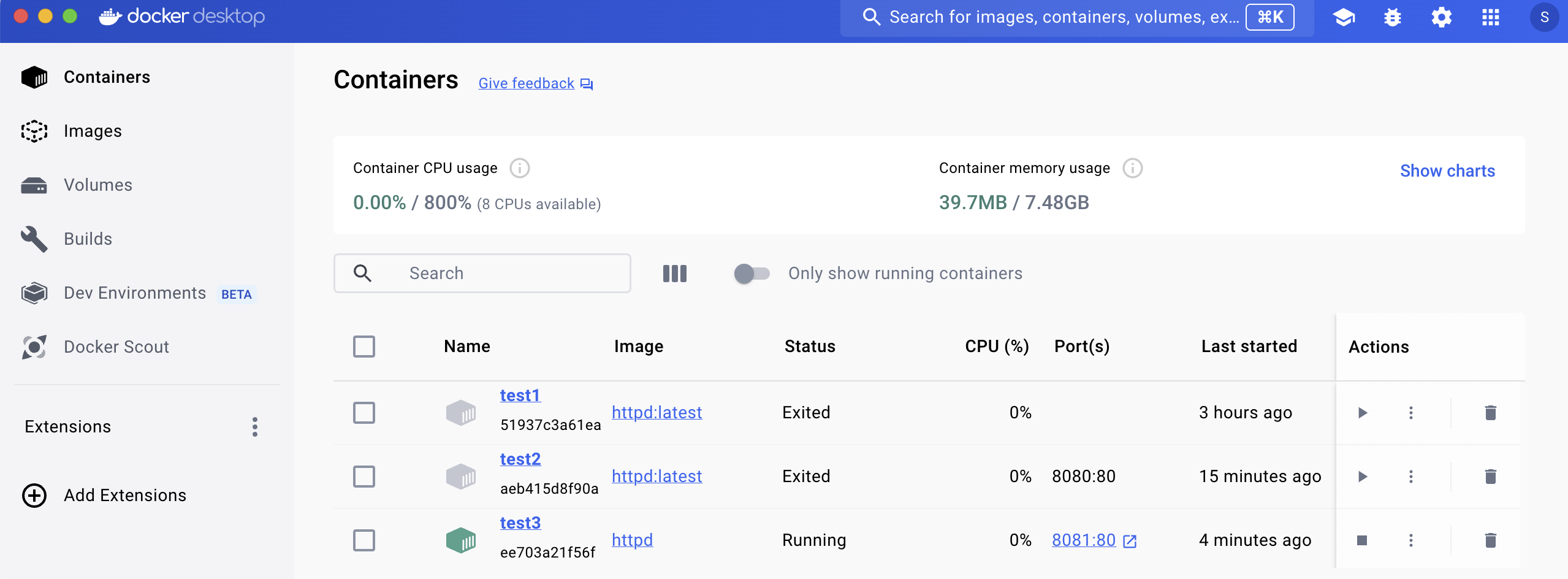Open more actions for test3
1568x579 pixels.
point(1411,540)
